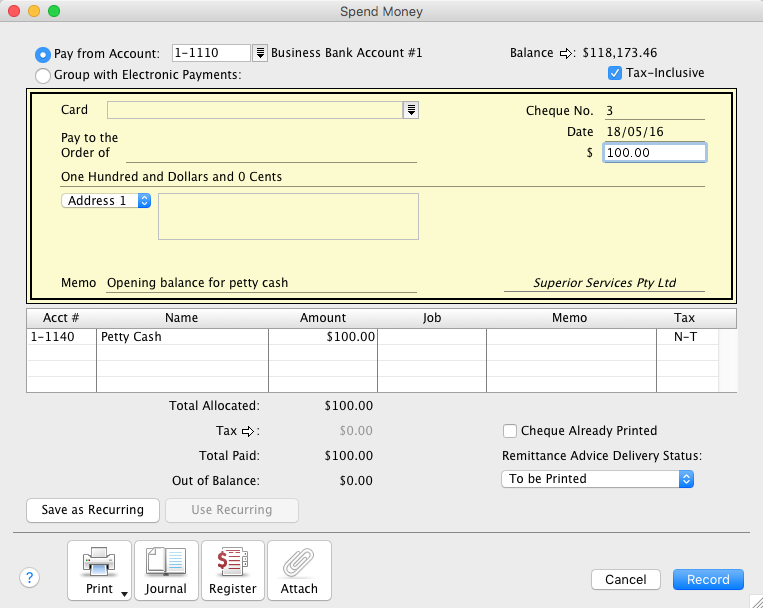Open the Address 1 selector

[106, 201]
